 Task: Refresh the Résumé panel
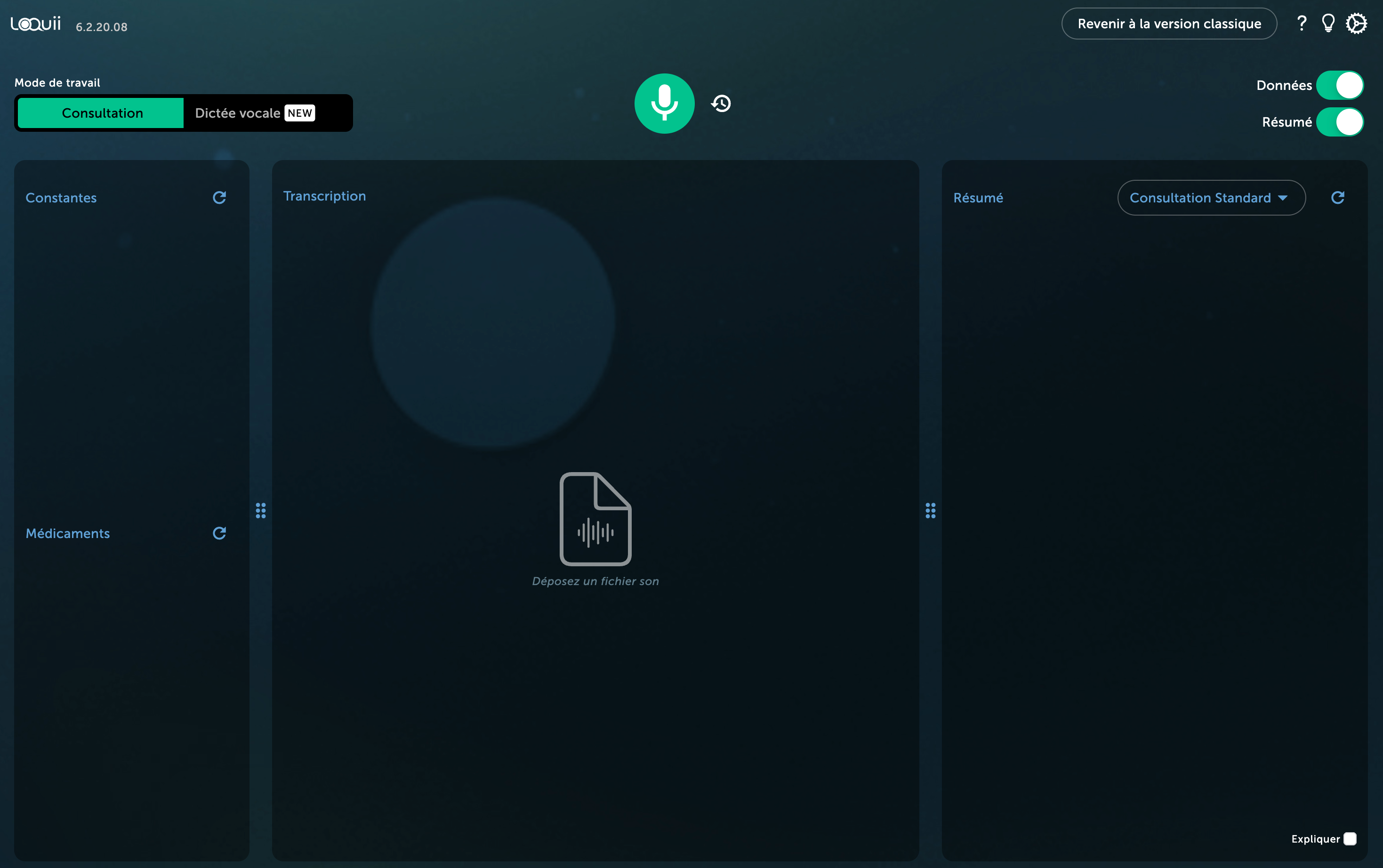(1338, 198)
